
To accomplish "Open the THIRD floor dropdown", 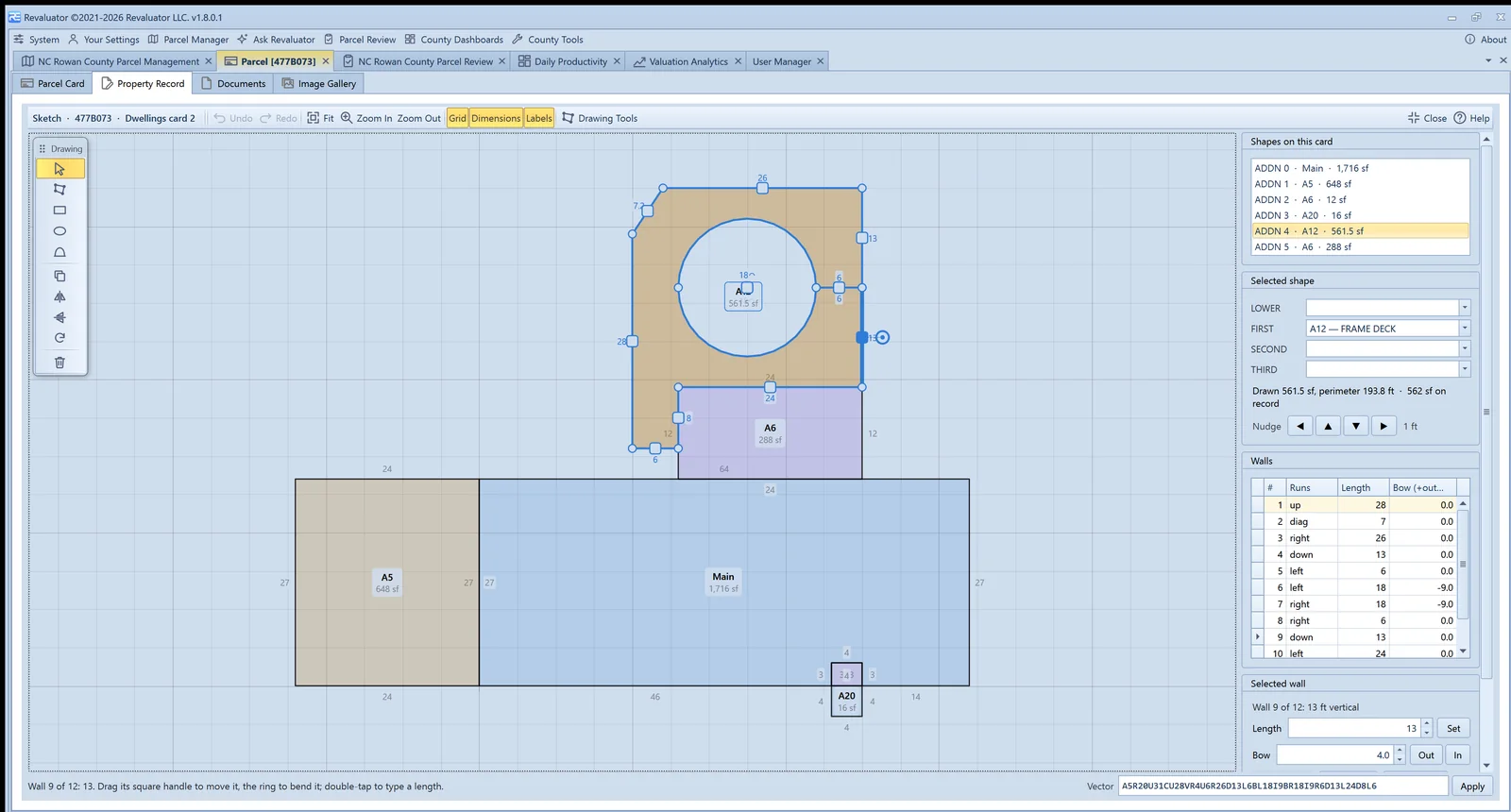I will [1465, 370].
